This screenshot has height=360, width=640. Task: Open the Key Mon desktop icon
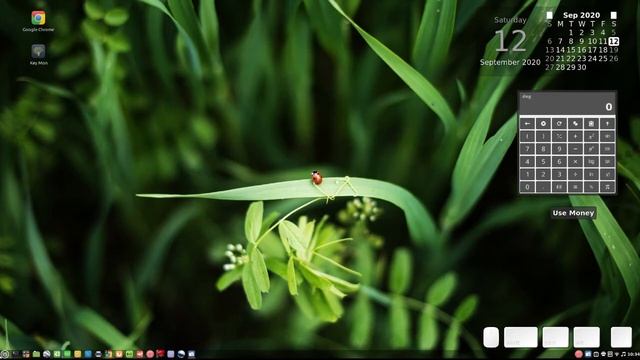click(38, 55)
